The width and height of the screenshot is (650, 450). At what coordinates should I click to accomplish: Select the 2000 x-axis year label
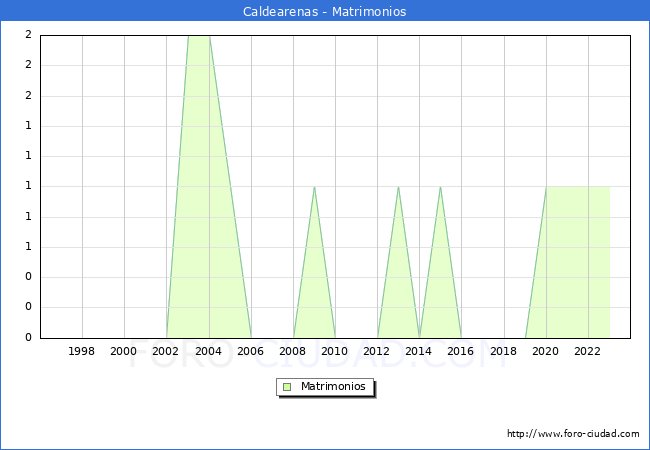(124, 351)
